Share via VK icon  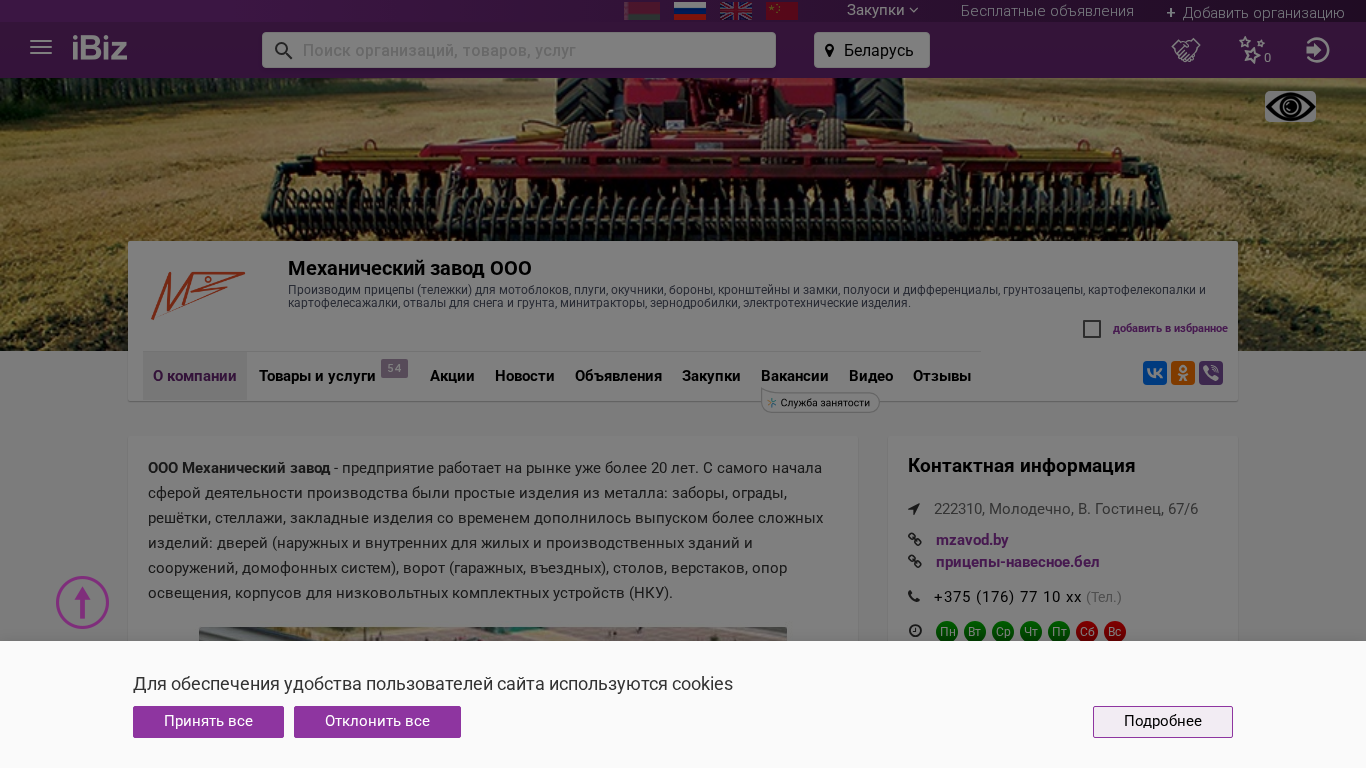pos(1155,373)
